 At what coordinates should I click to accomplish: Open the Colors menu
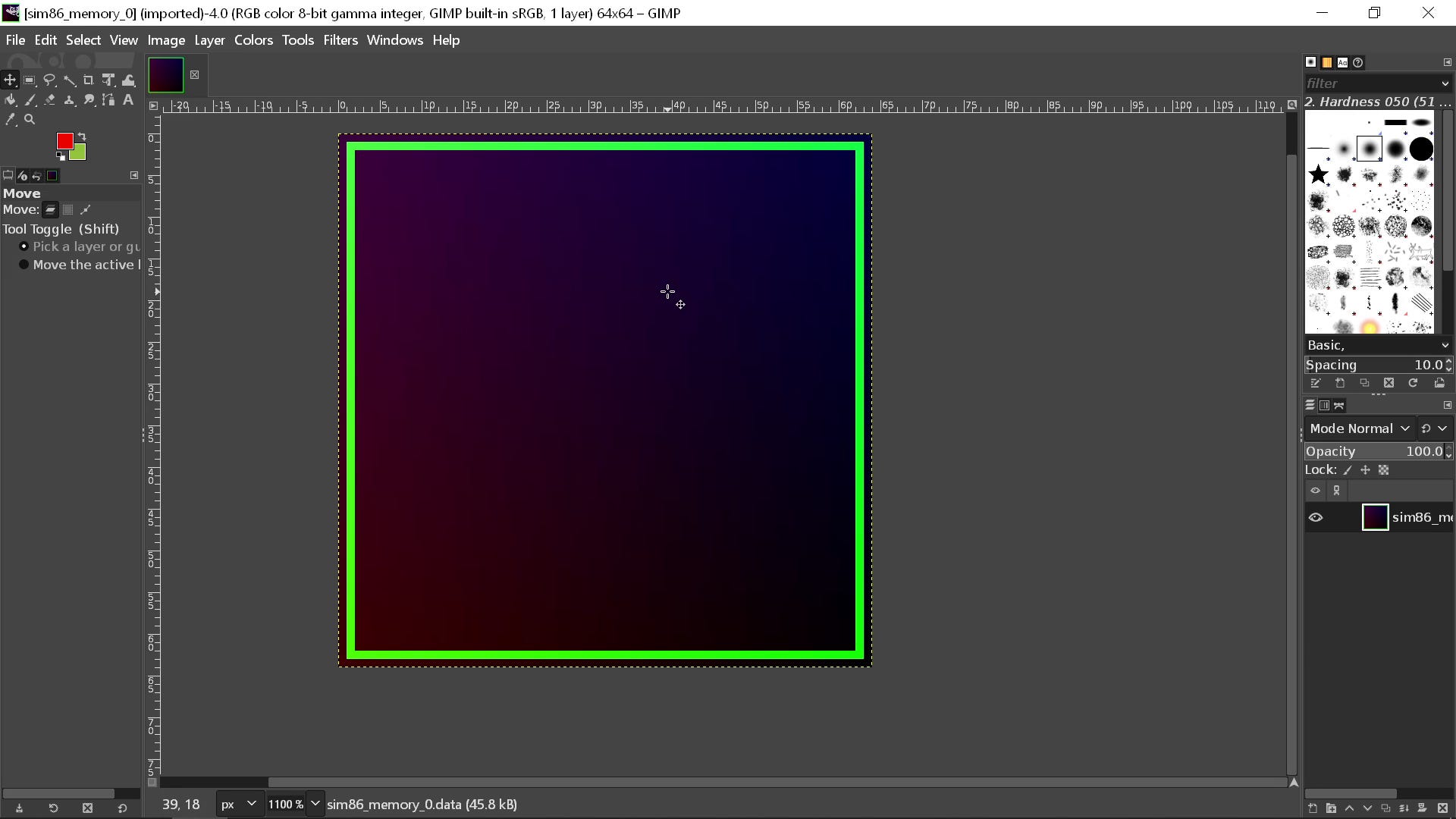click(x=254, y=40)
